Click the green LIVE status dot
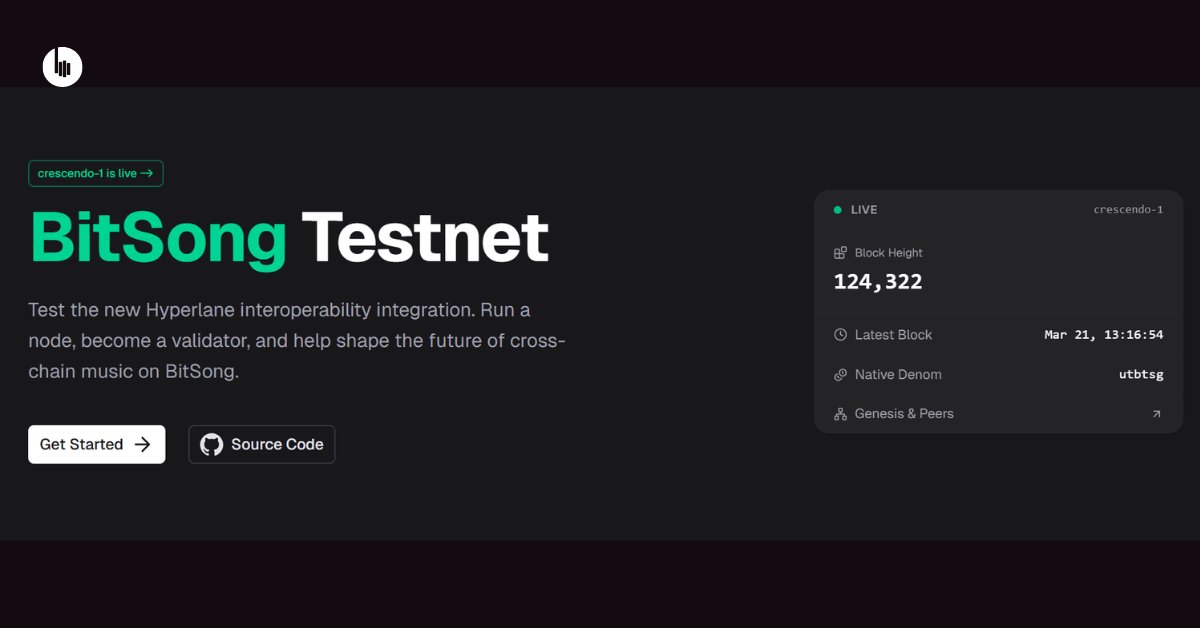This screenshot has width=1200, height=628. (838, 210)
